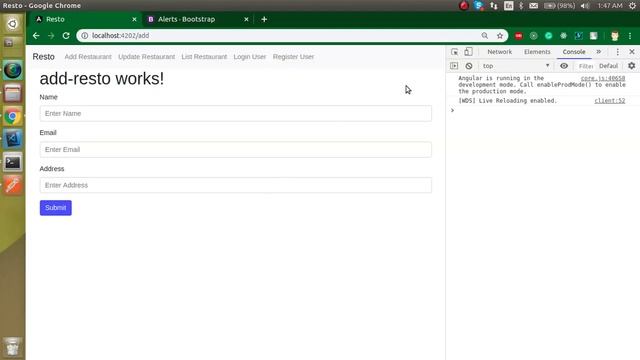Screen dimensions: 640x360
Task: Switch to the Elements tab in DevTools
Action: 537,52
